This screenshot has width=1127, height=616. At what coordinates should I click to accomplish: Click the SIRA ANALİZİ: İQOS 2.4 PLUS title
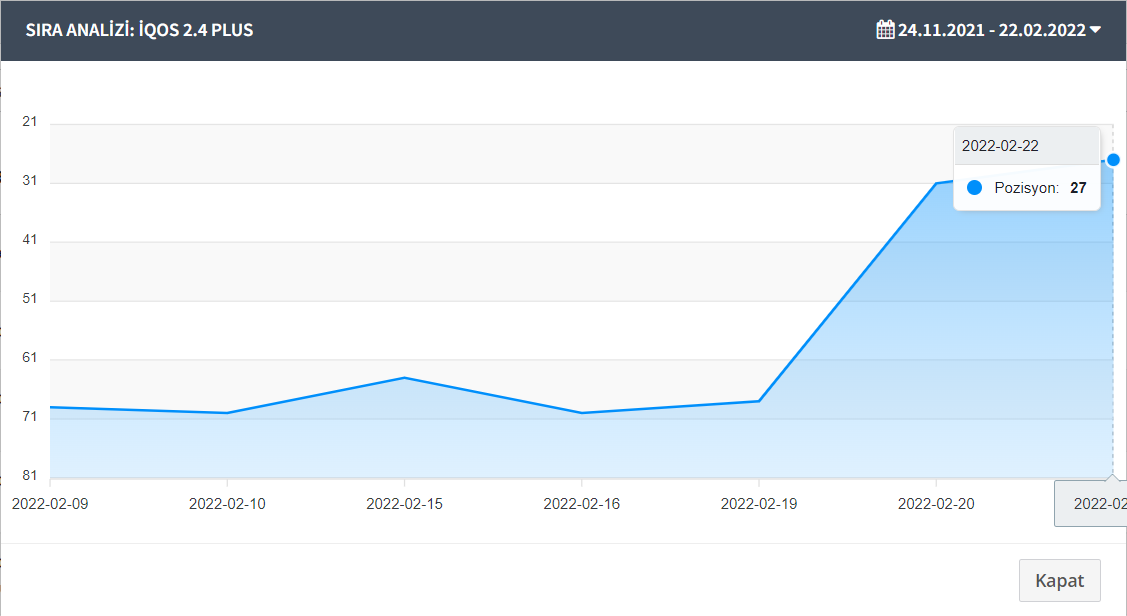[x=139, y=30]
